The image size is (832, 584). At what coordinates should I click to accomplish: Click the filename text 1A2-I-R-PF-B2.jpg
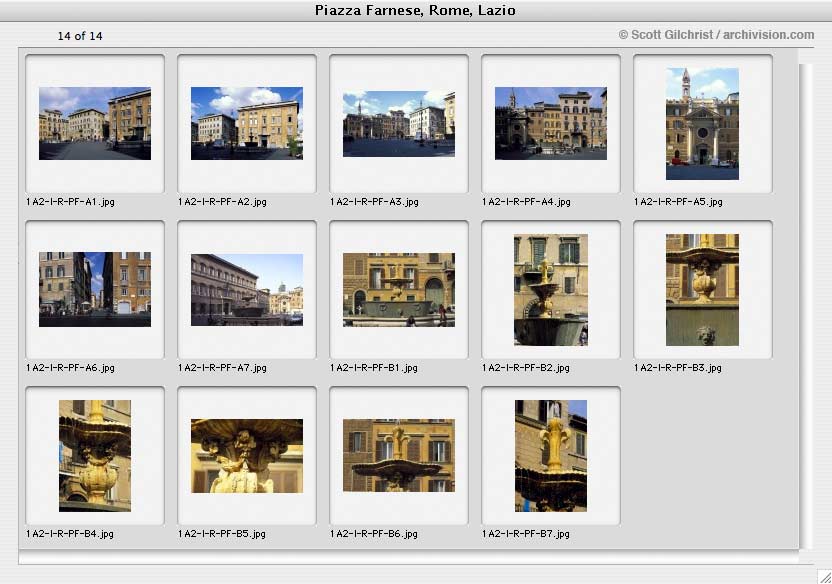coord(526,368)
